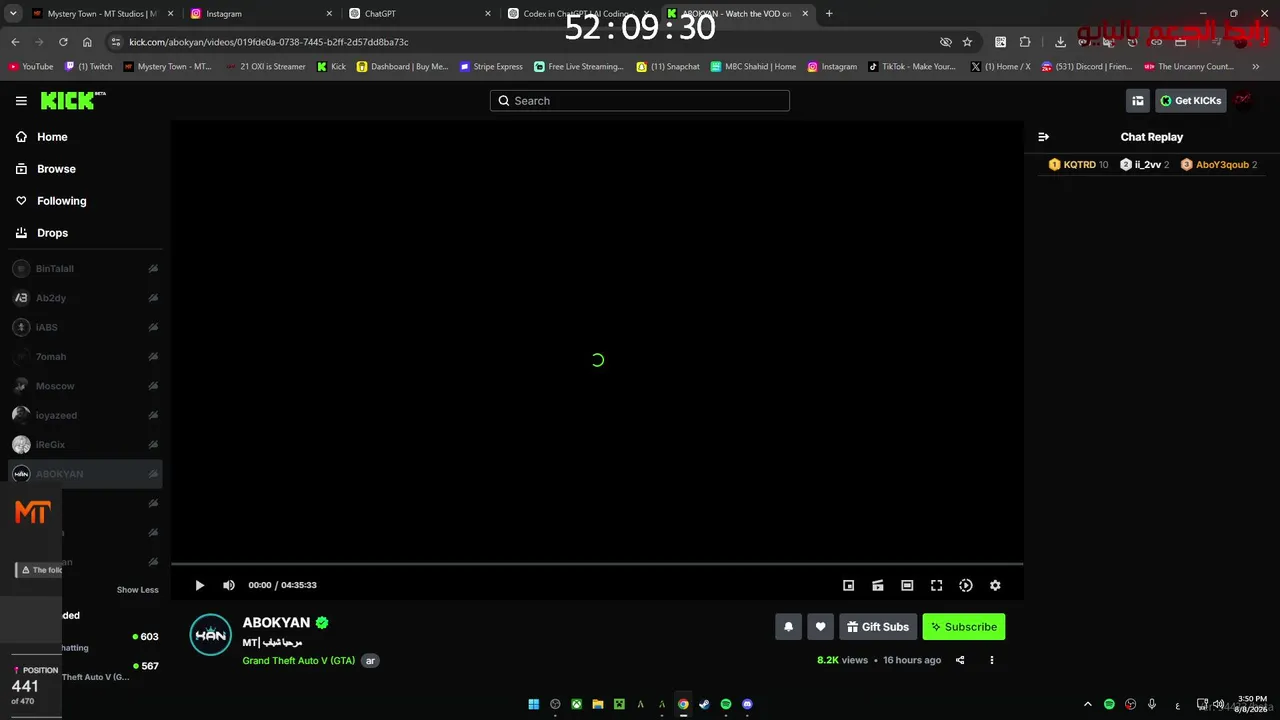The width and height of the screenshot is (1280, 720).
Task: Open the YouTube bookmark
Action: pyautogui.click(x=31, y=67)
